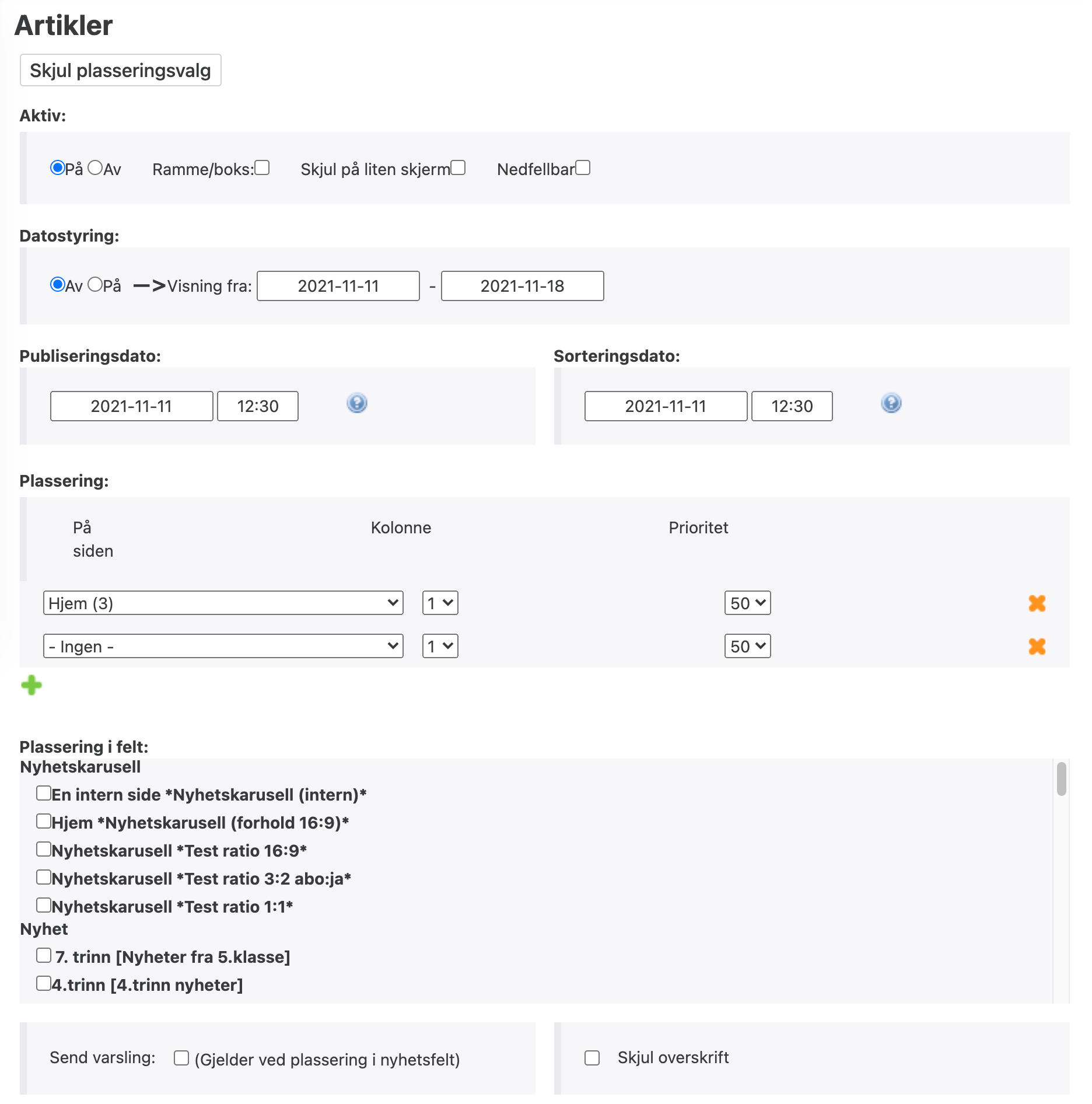Turn Datostyring 'På' radio on
Screen dimensions: 1092x1104
tap(95, 285)
